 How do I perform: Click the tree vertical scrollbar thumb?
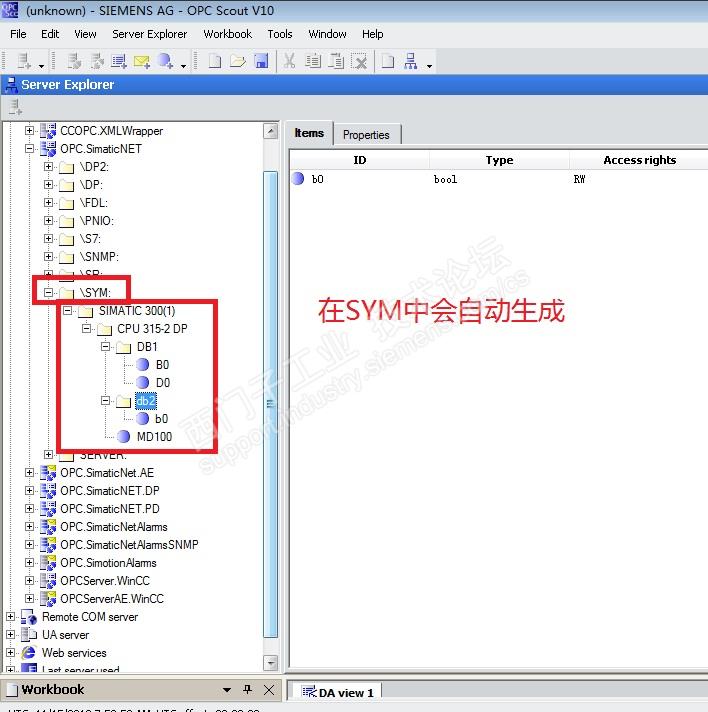pyautogui.click(x=271, y=404)
